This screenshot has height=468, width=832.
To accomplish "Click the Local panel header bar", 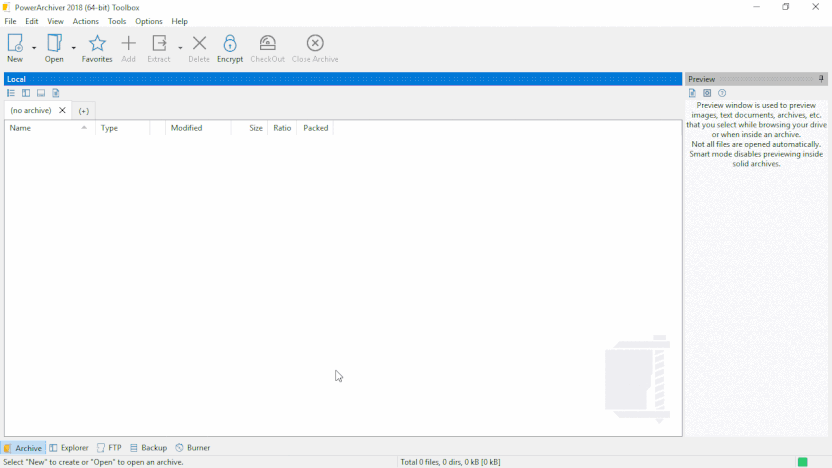I will pyautogui.click(x=343, y=79).
